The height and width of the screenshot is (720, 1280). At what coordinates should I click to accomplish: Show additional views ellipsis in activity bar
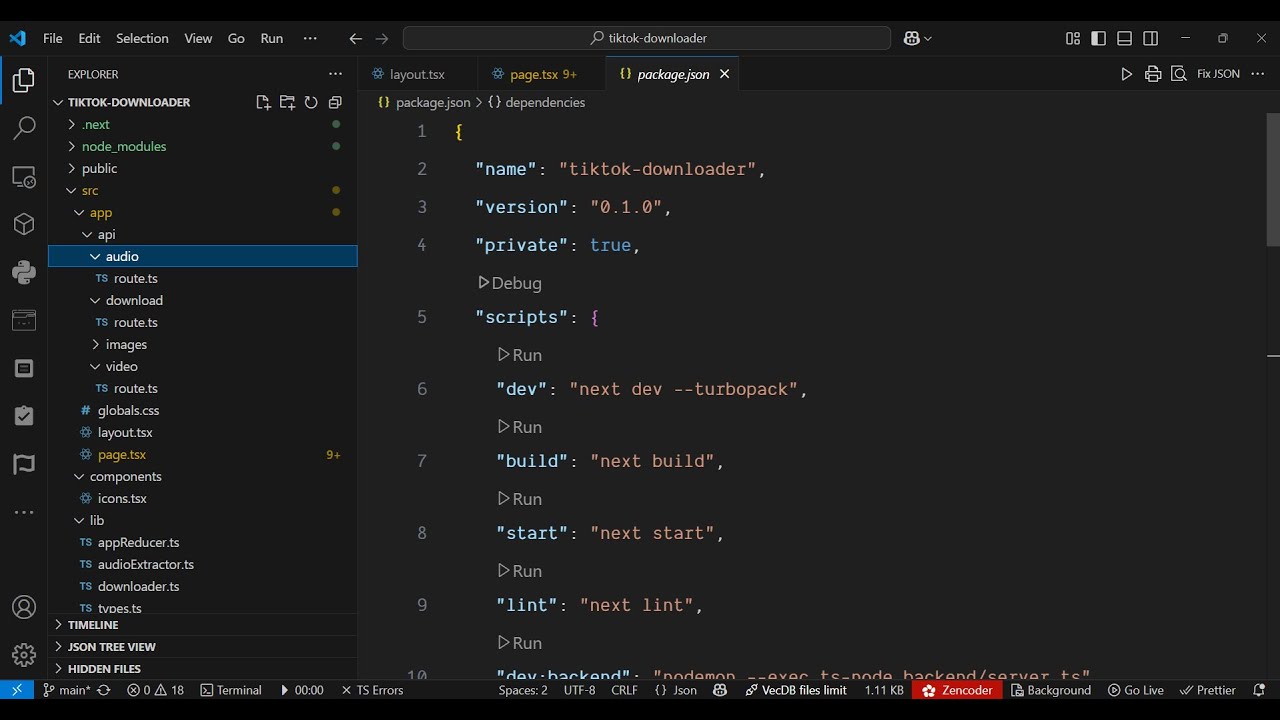click(x=24, y=512)
